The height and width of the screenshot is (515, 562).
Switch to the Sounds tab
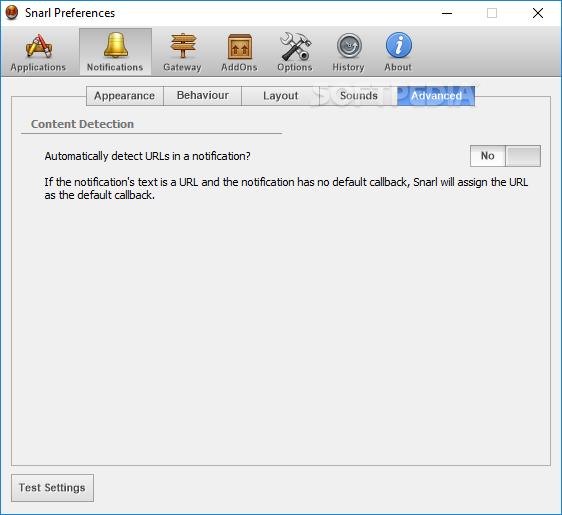pos(358,96)
